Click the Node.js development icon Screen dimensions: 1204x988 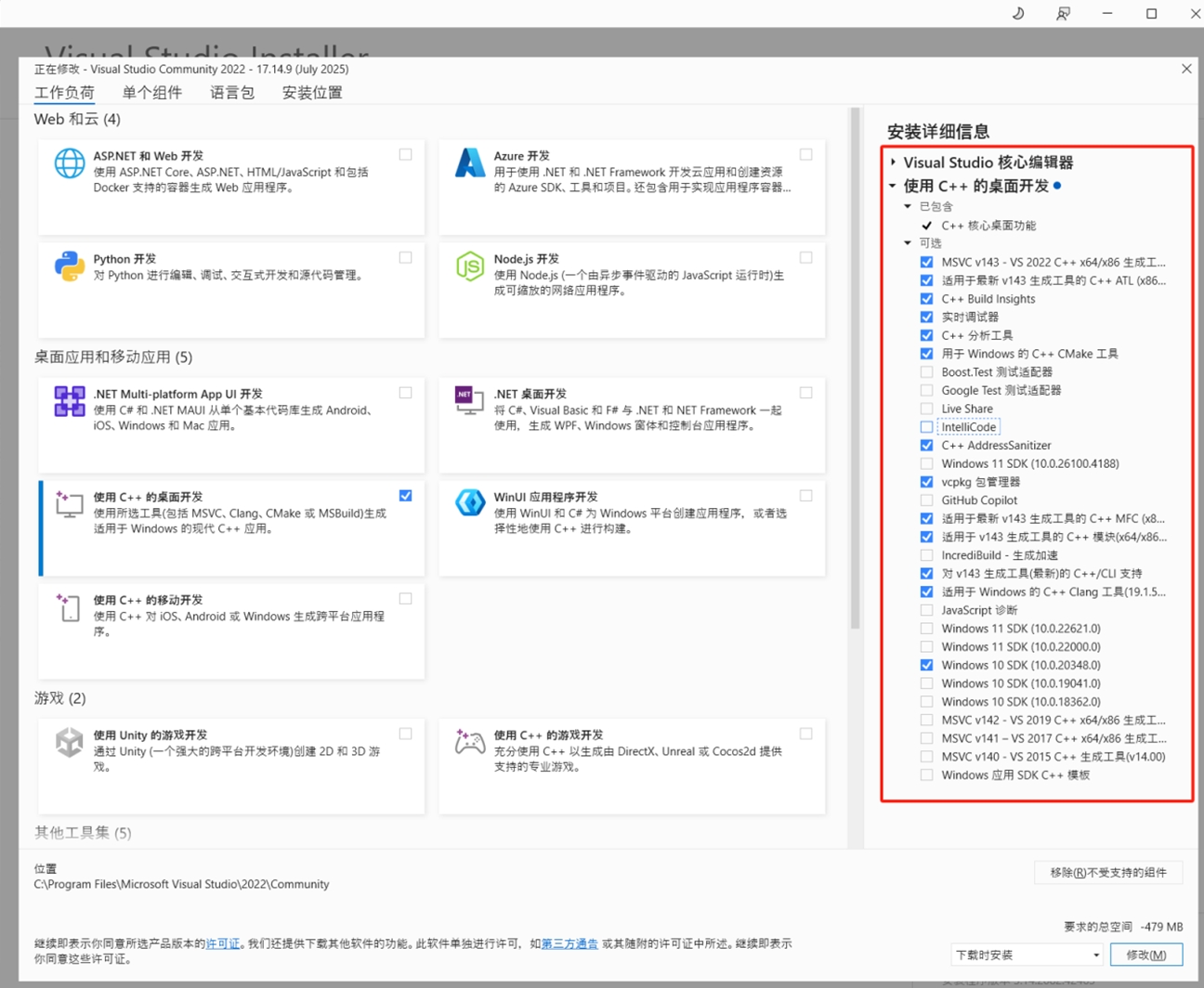[470, 266]
